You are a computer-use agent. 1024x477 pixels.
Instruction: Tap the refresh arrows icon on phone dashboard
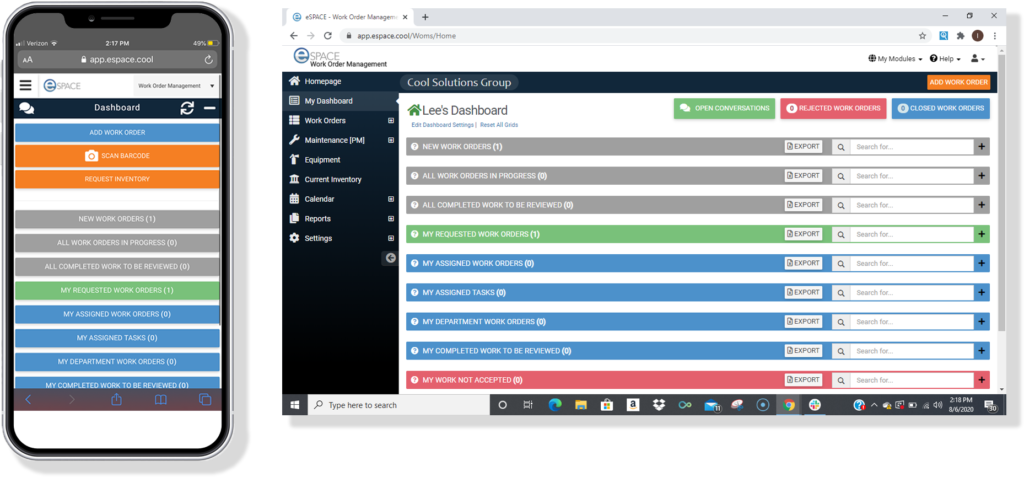click(x=187, y=108)
